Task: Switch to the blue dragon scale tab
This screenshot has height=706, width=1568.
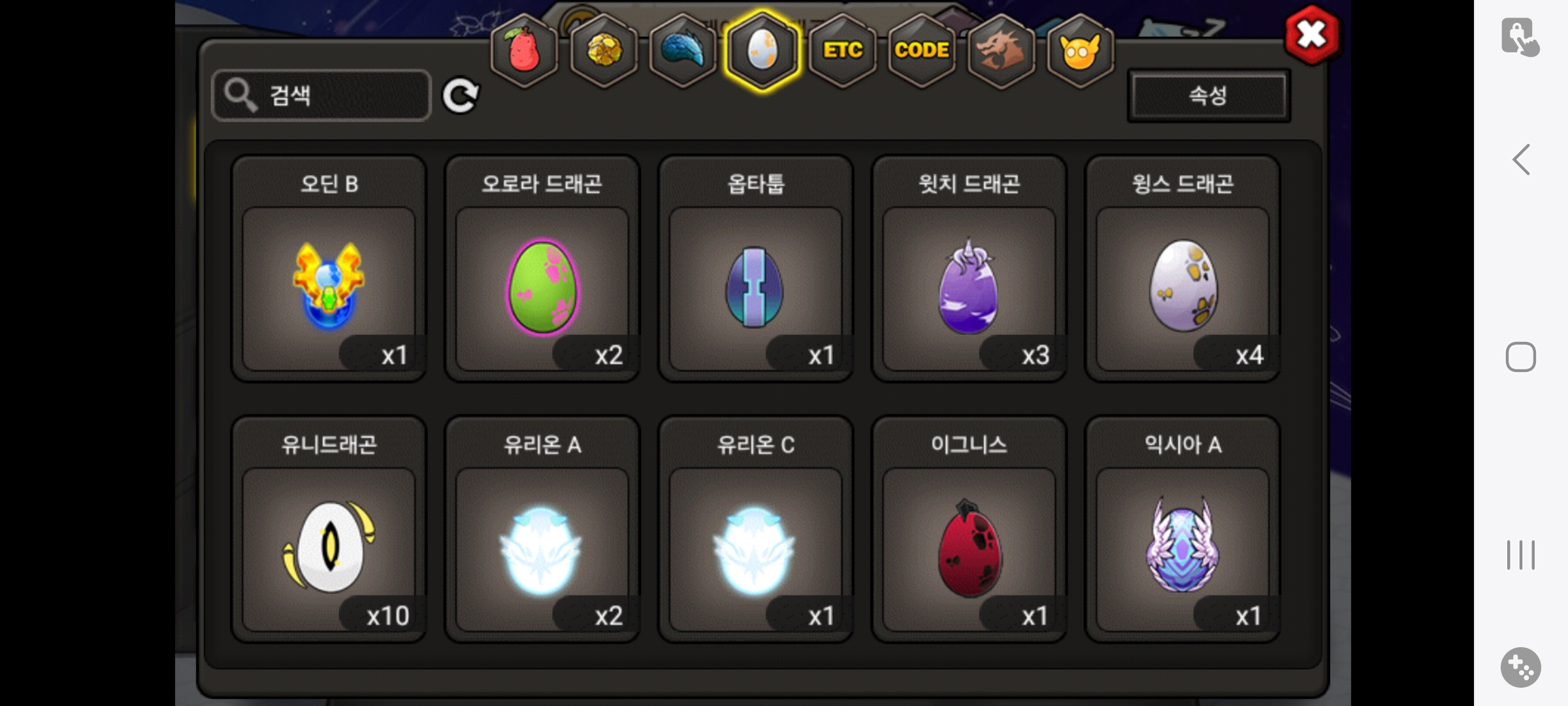Action: [x=683, y=50]
